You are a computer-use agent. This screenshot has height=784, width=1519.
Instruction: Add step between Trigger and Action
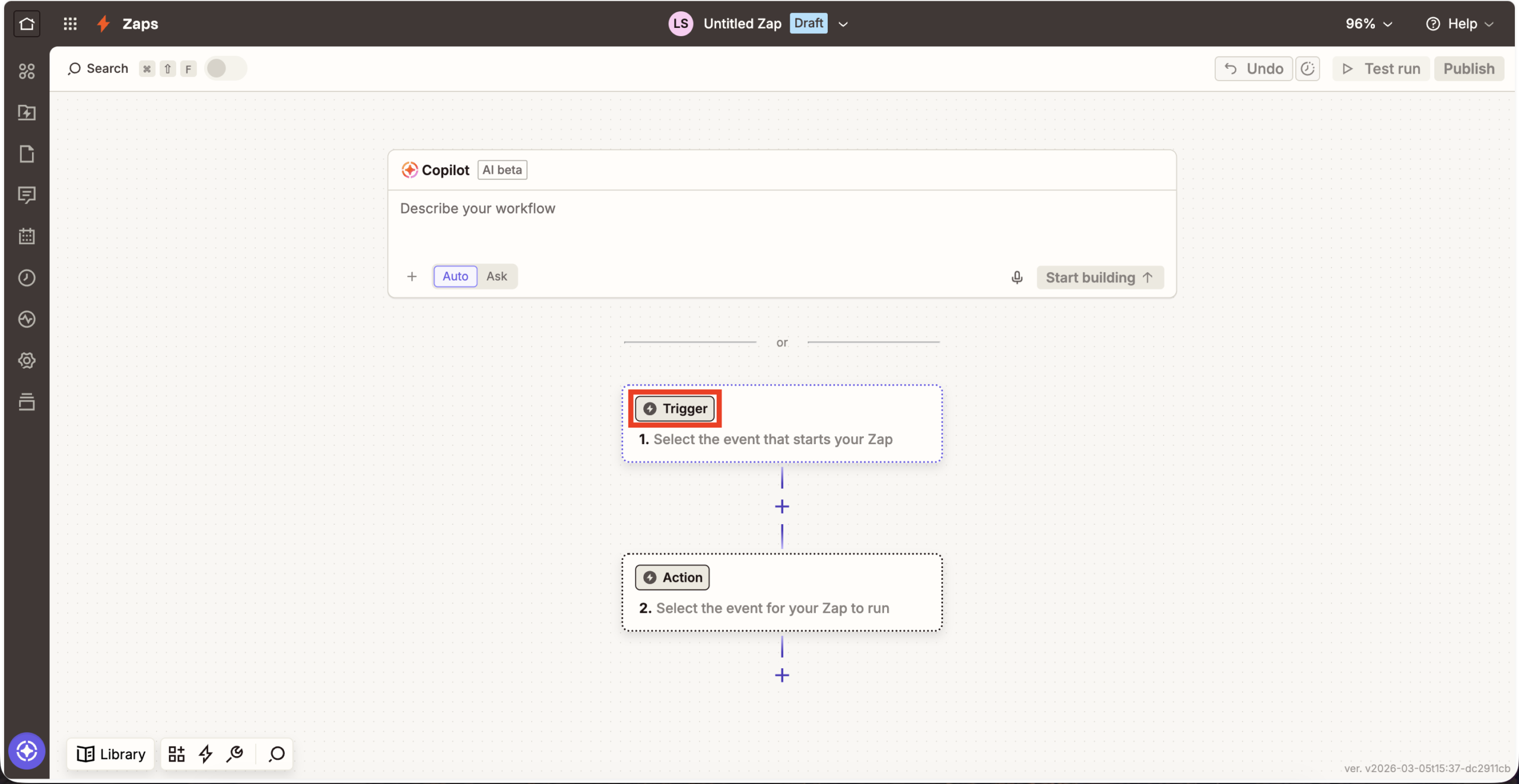pos(781,506)
